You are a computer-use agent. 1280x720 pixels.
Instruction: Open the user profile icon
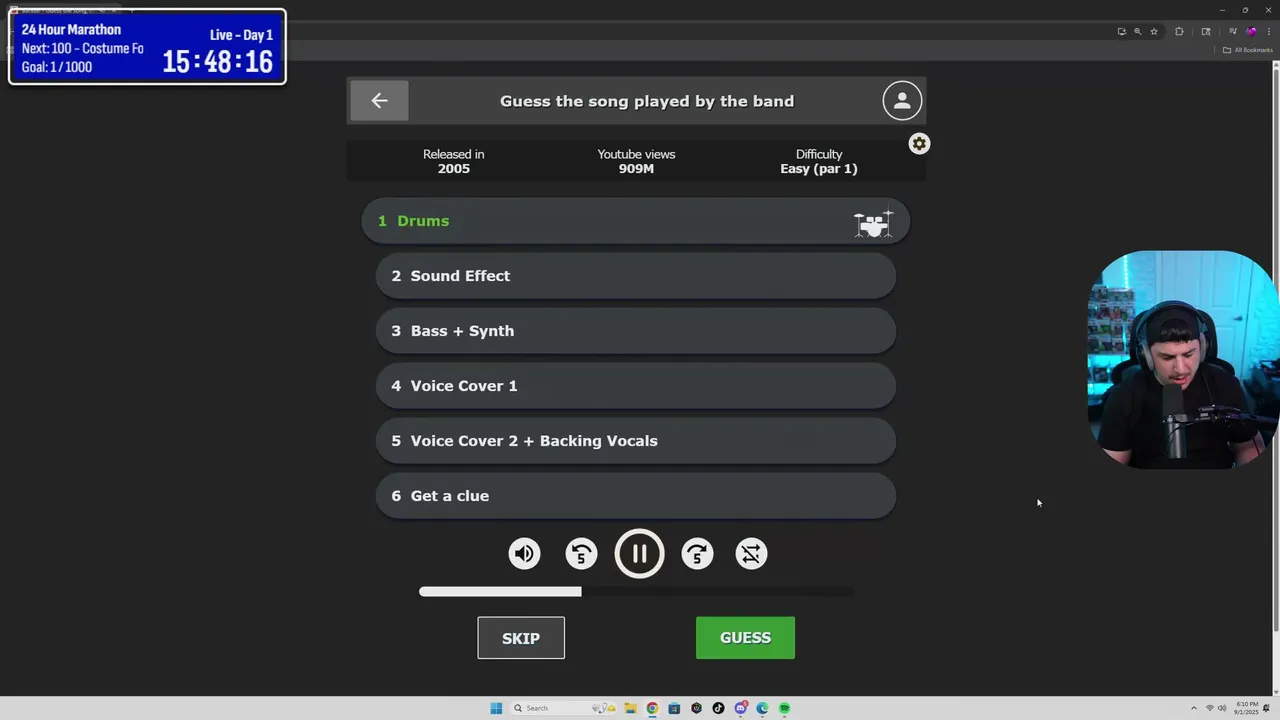(902, 101)
